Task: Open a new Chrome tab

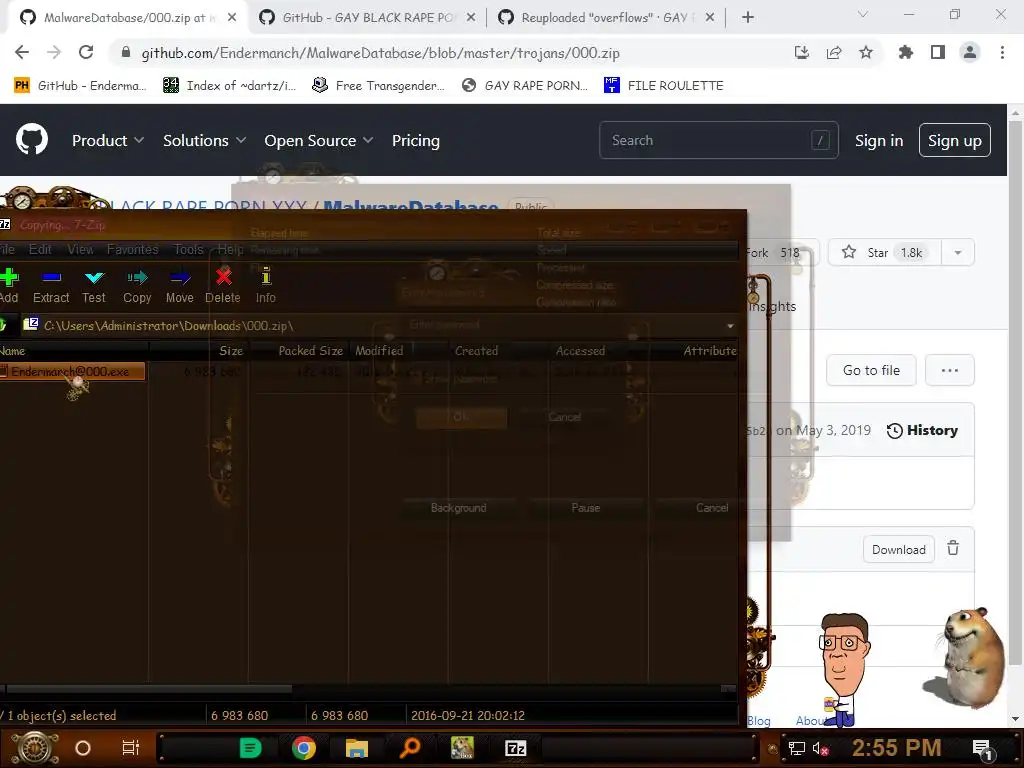Action: coord(748,18)
